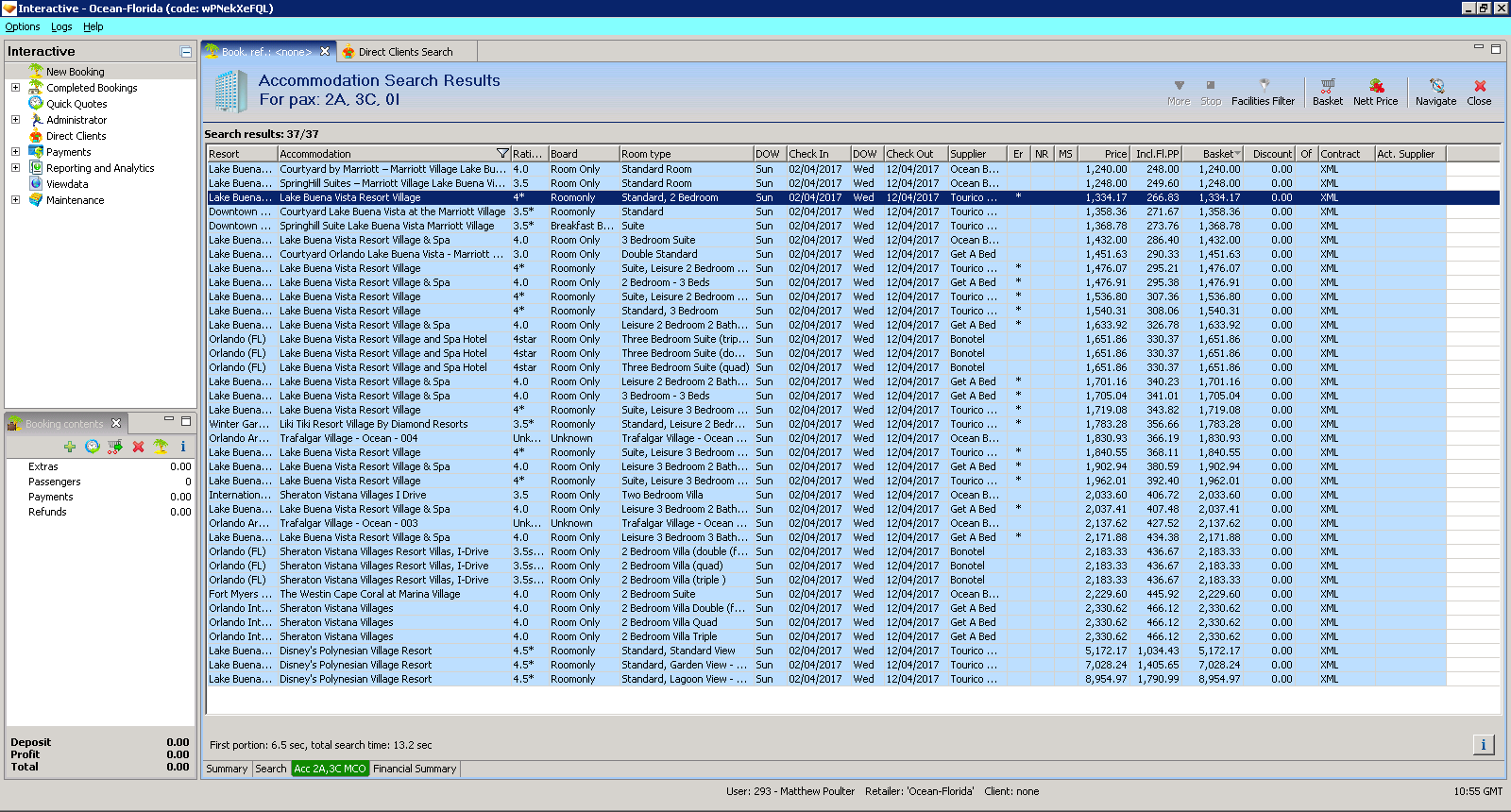Select the Courtyard by Marriott row

pos(826,169)
